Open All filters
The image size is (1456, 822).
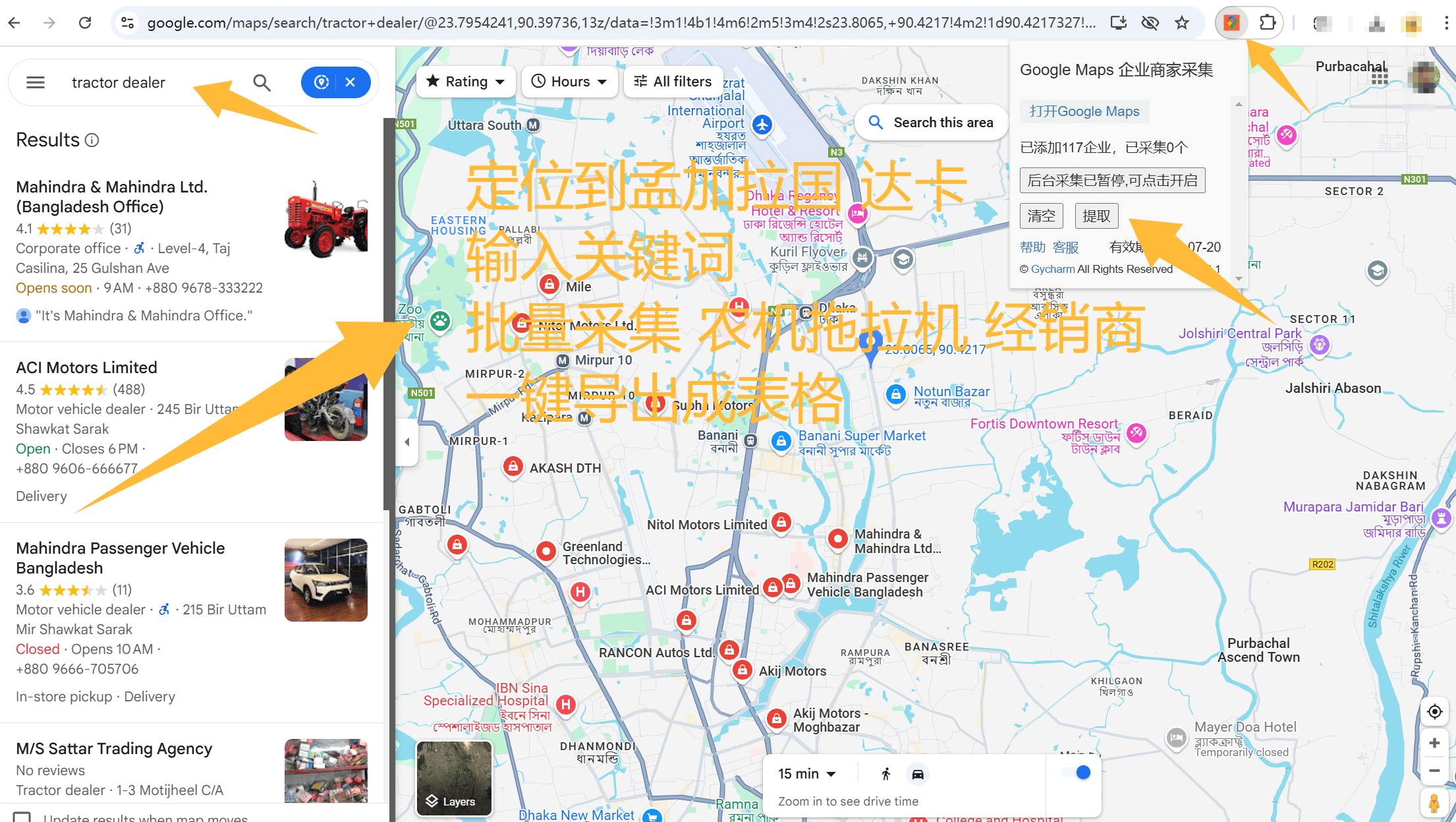tap(673, 82)
